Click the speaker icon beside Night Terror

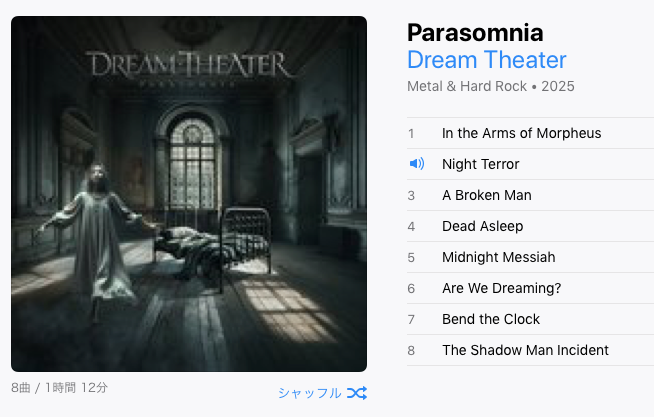point(417,163)
